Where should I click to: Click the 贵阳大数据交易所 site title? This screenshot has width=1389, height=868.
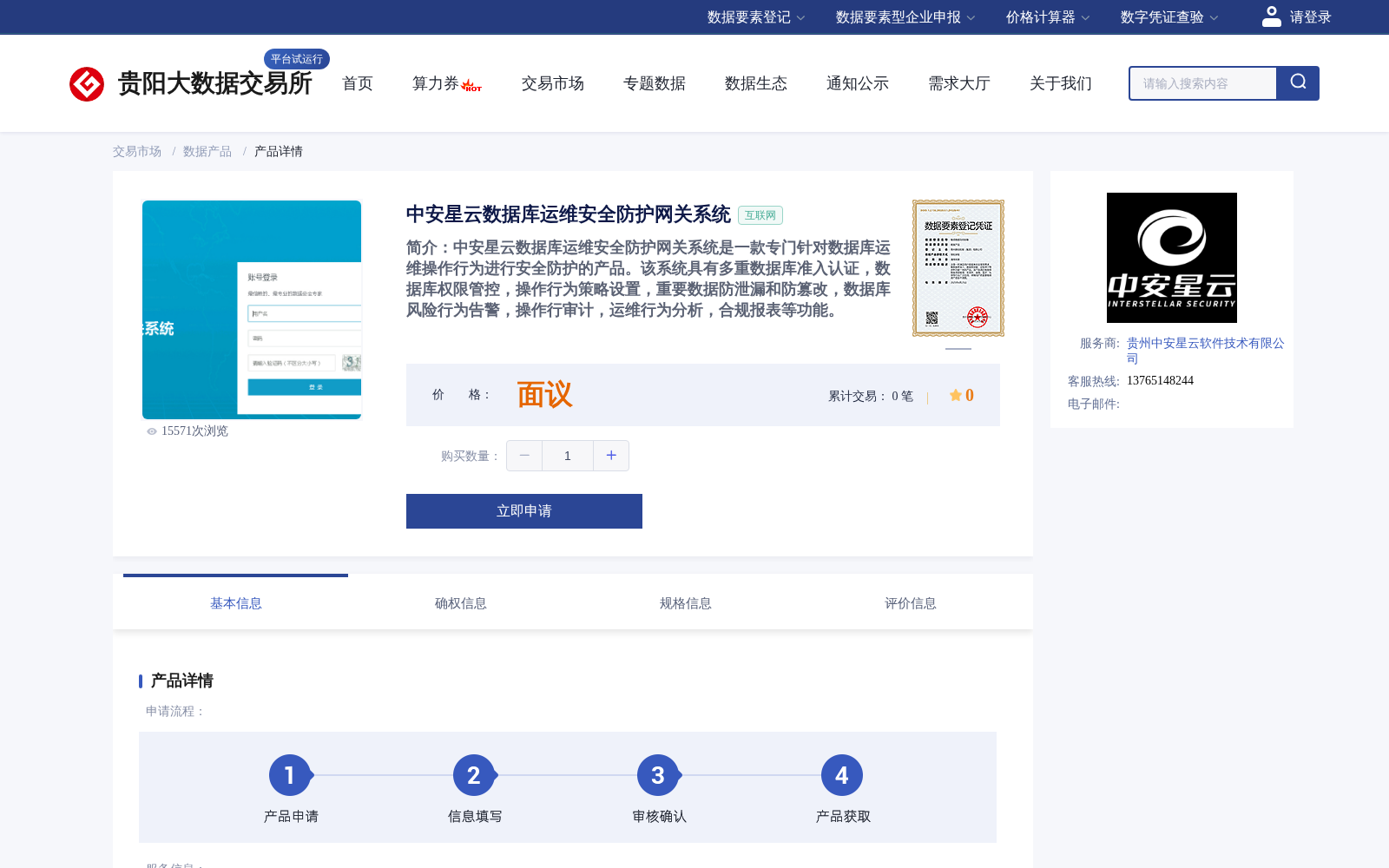214,83
